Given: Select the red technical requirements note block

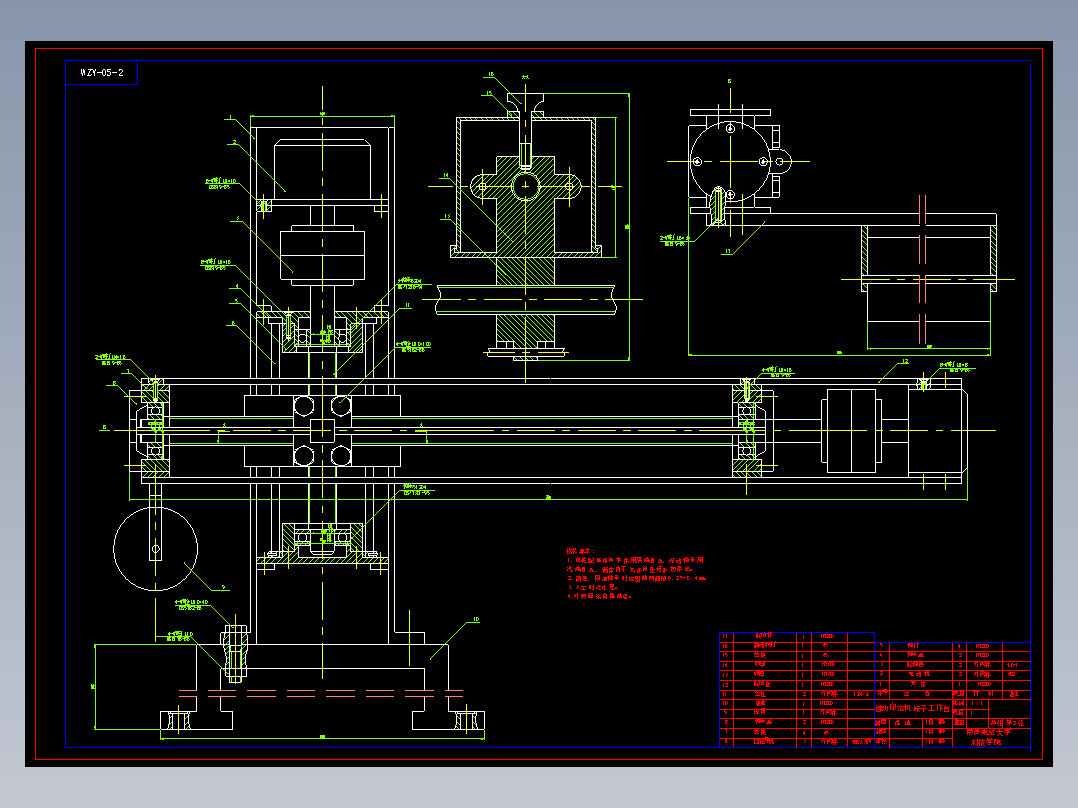Looking at the screenshot, I should (x=635, y=574).
